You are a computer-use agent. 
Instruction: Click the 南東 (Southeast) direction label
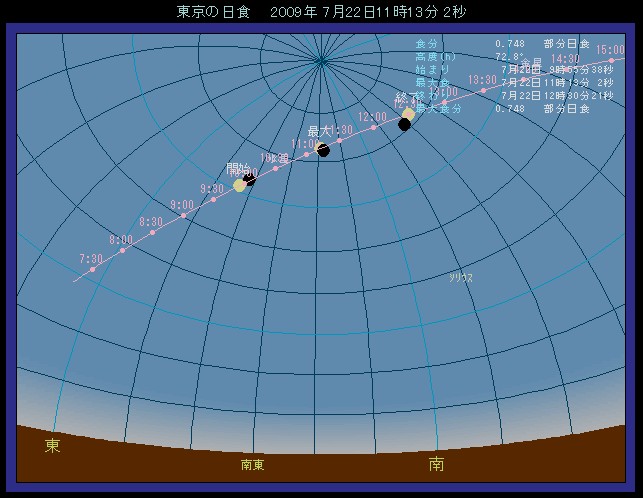[253, 465]
